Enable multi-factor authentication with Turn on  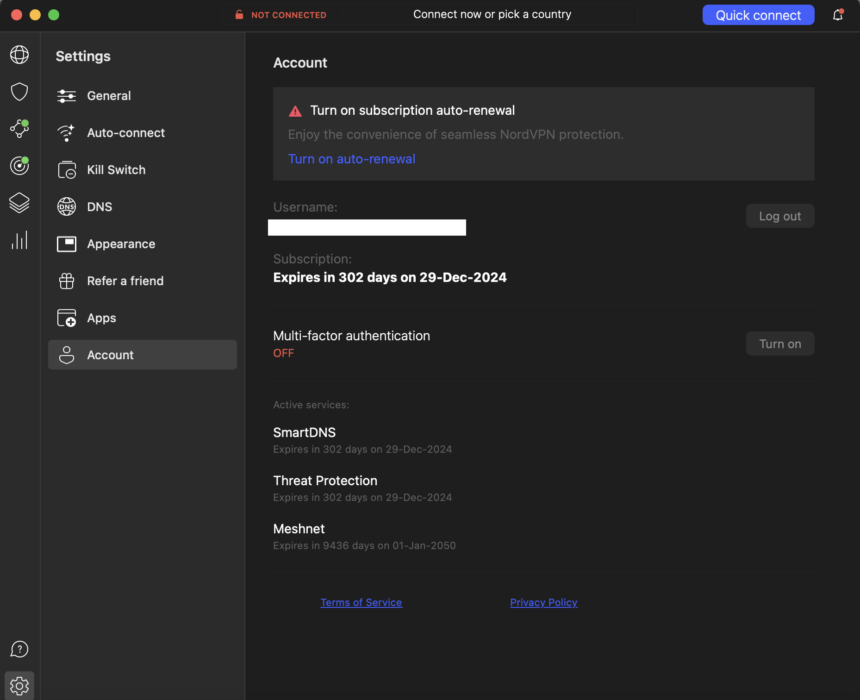point(779,343)
